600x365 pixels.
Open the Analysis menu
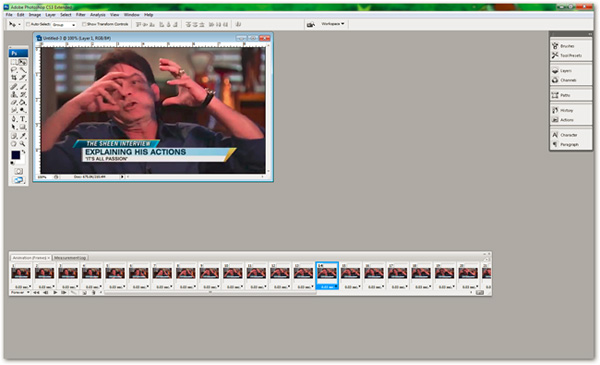tap(98, 15)
